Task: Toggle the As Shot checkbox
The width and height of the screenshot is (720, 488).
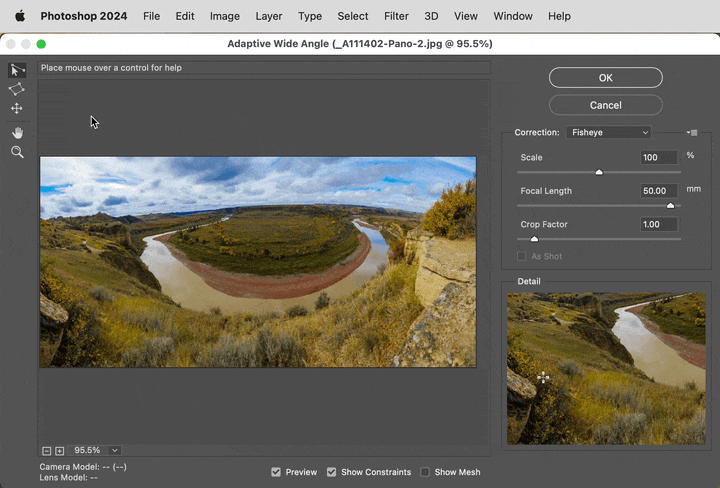Action: coord(522,256)
